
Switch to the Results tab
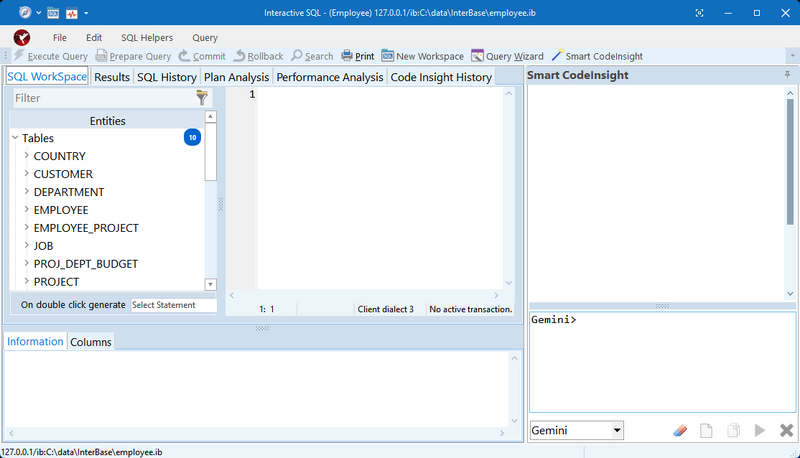click(112, 77)
